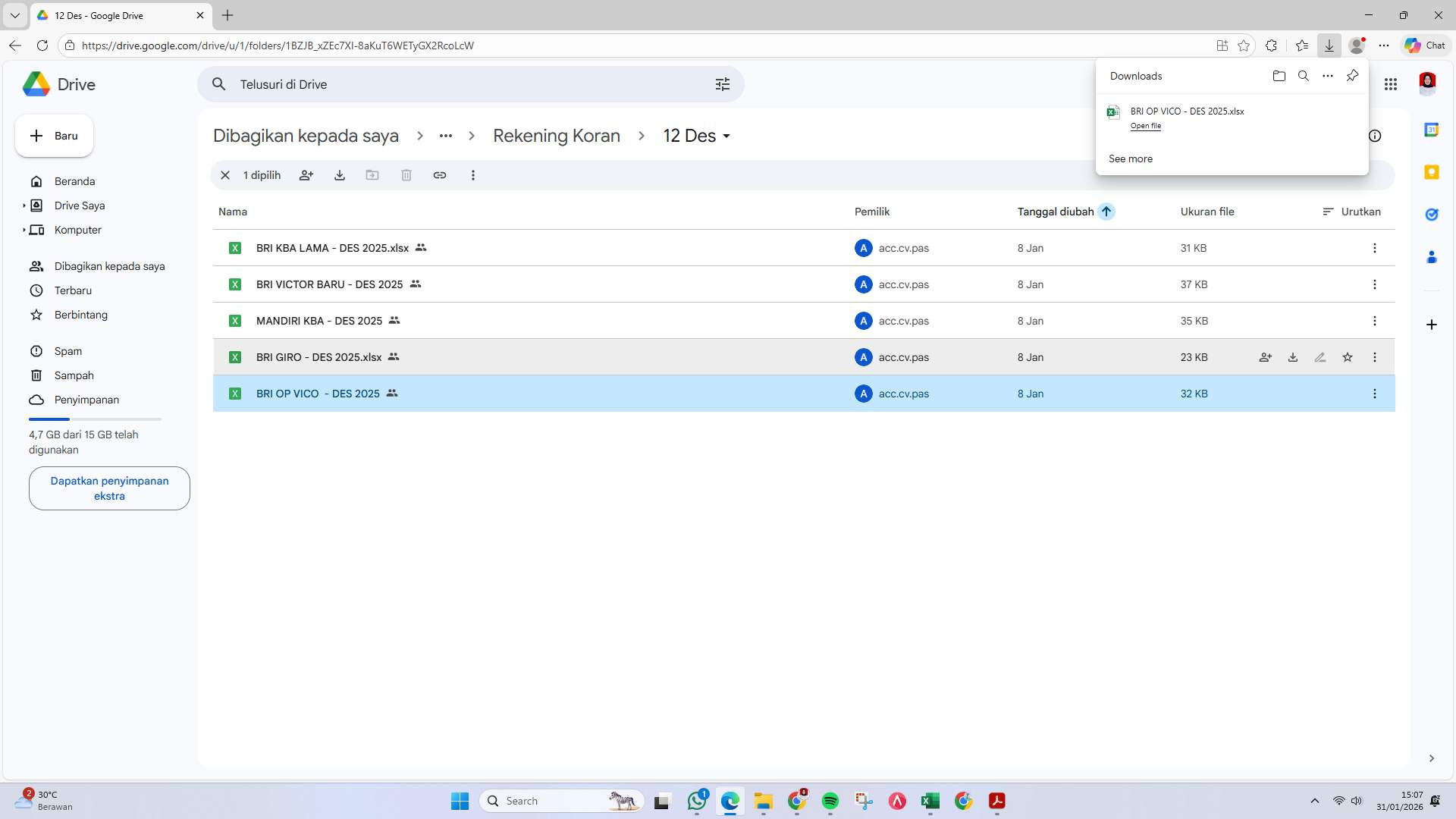Toggle sort direction on Tanggal diubah column
The height and width of the screenshot is (819, 1456).
coord(1107,212)
